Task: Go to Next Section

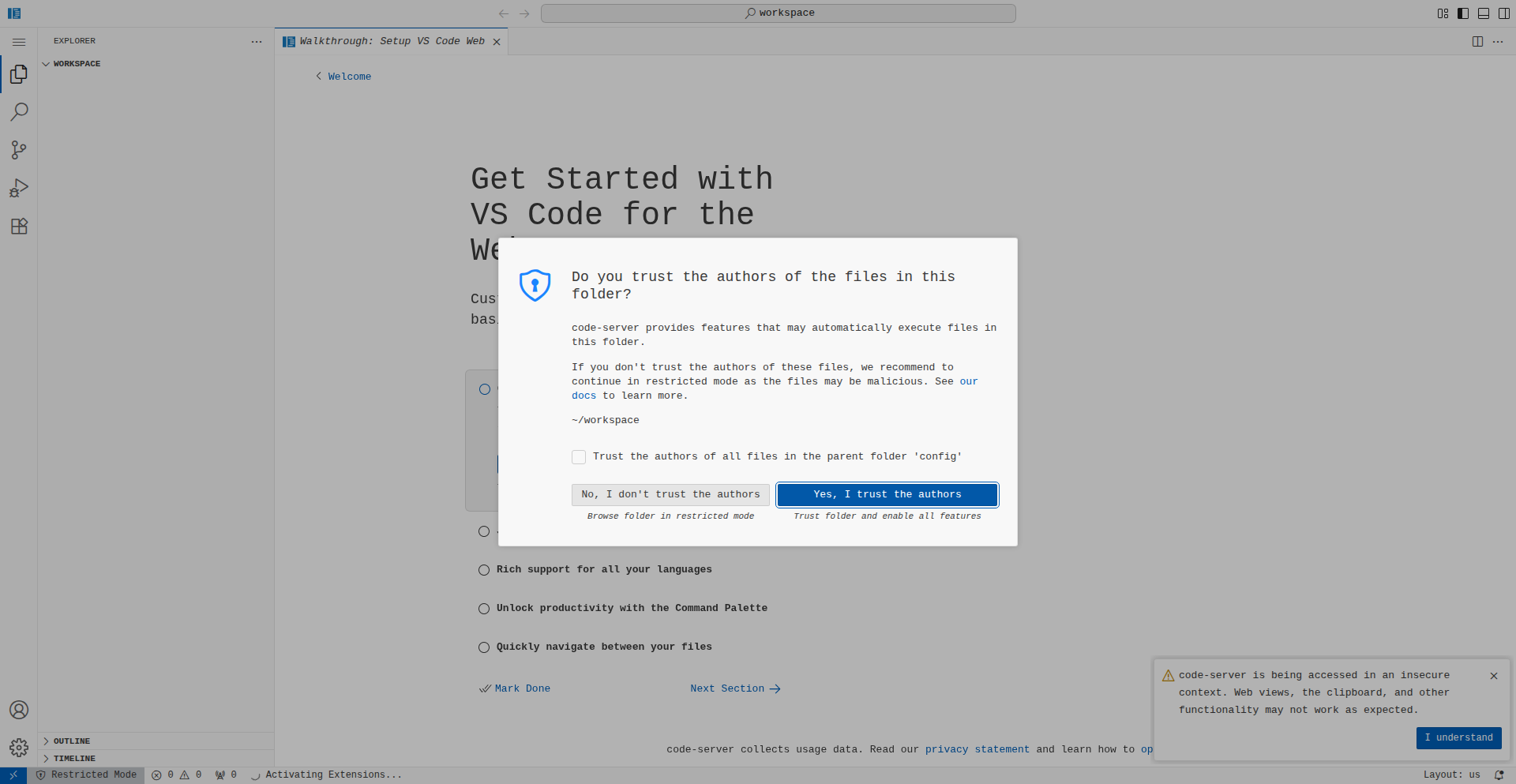Action: pos(735,689)
